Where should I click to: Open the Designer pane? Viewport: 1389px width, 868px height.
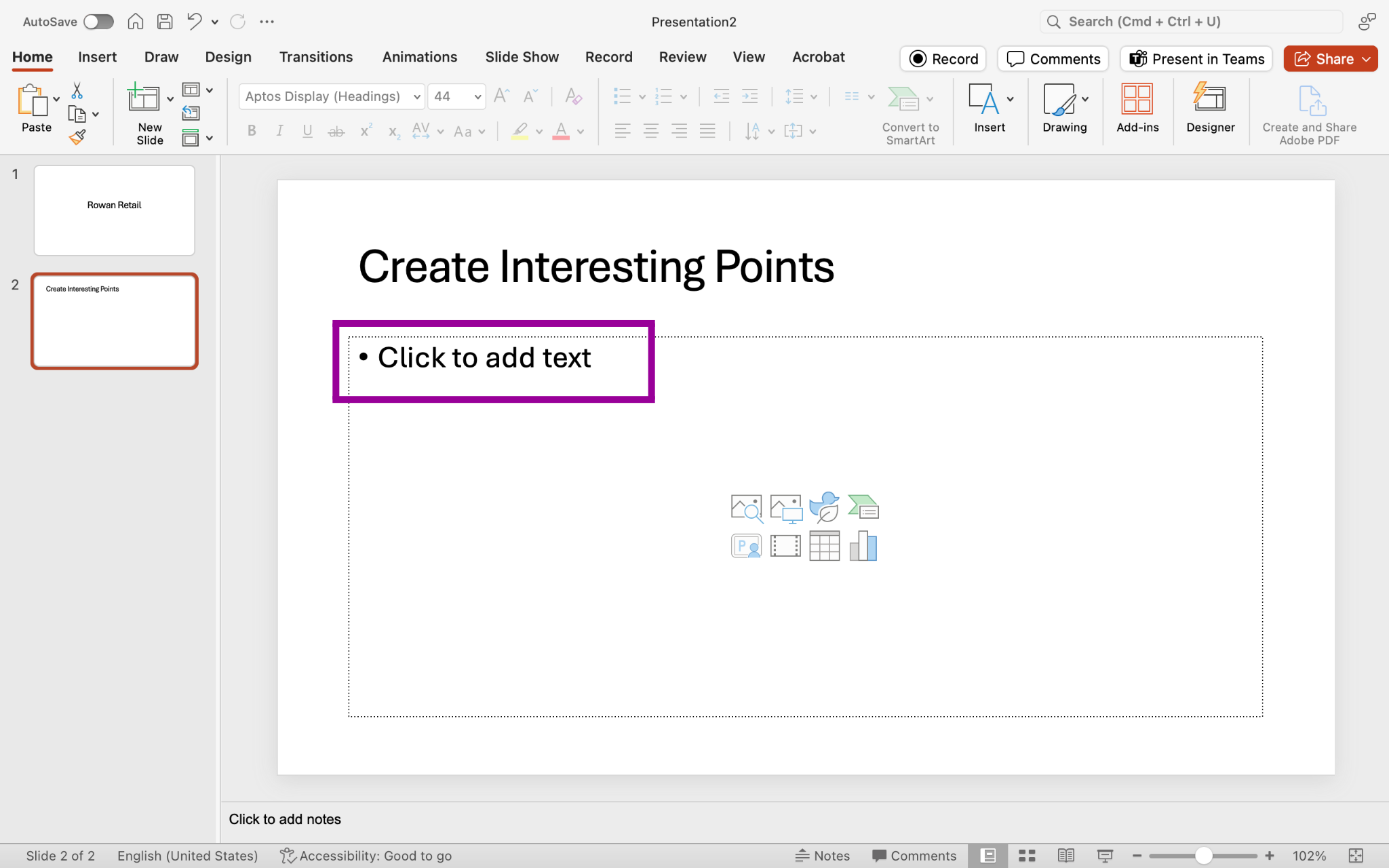(x=1210, y=108)
